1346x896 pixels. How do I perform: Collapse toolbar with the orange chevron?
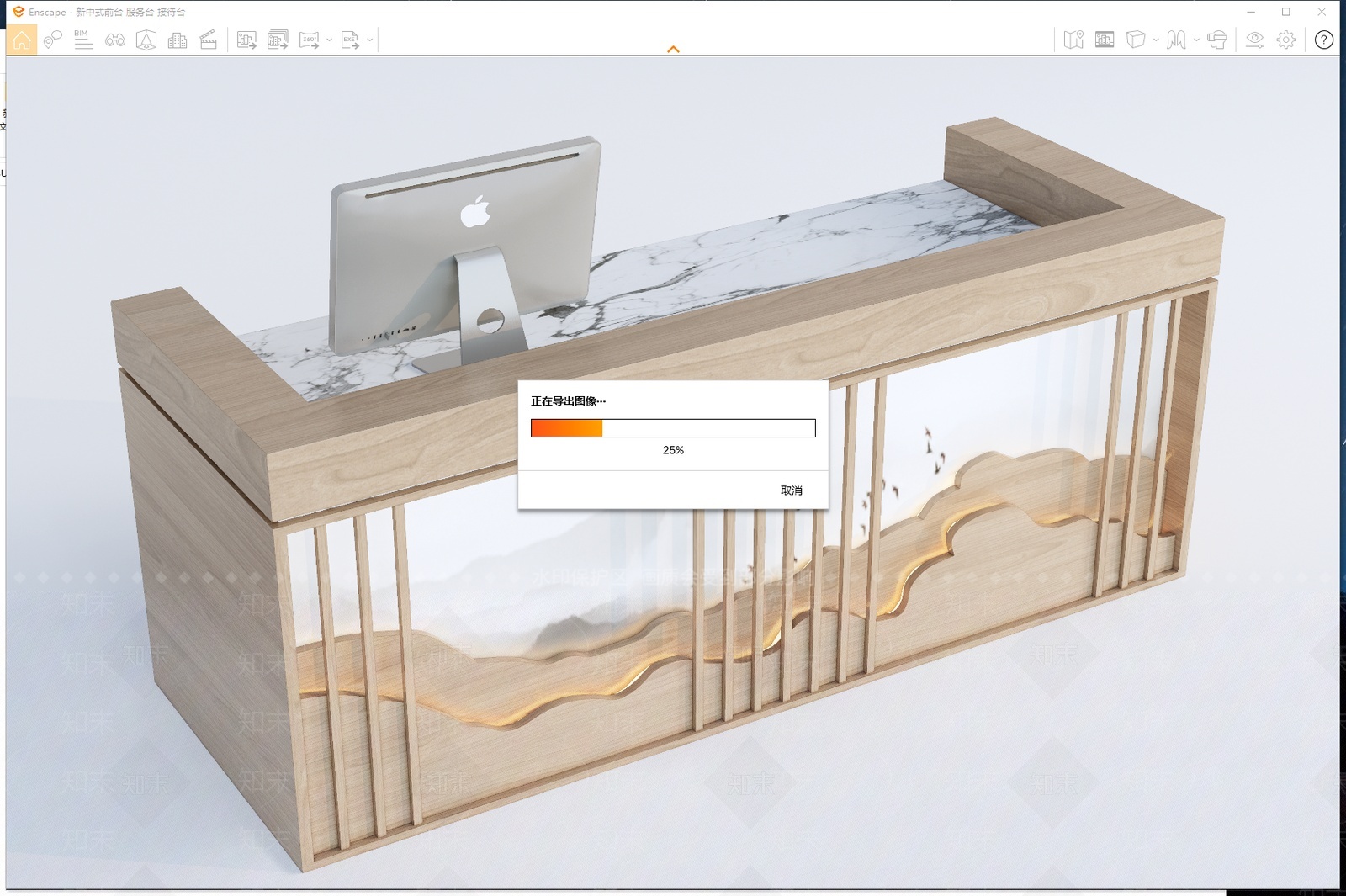pyautogui.click(x=673, y=50)
